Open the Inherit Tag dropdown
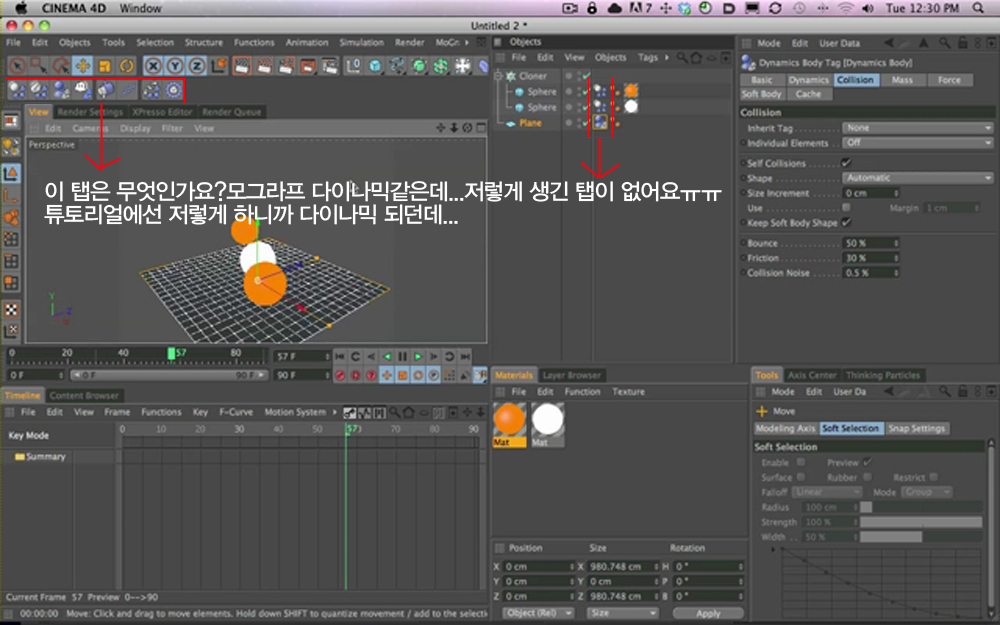 (x=917, y=128)
